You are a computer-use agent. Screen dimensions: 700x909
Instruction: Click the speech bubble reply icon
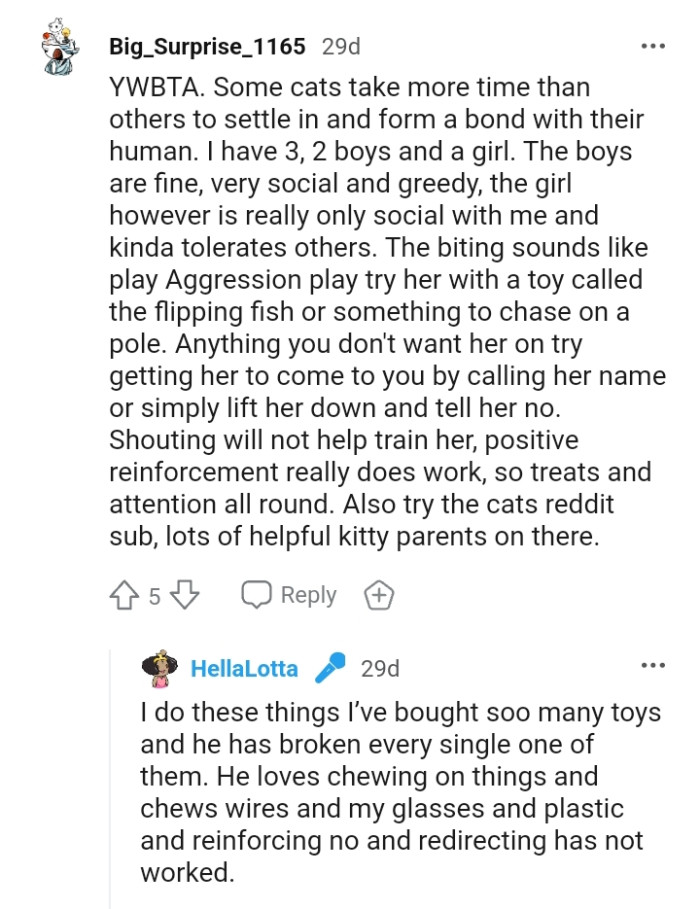(257, 596)
